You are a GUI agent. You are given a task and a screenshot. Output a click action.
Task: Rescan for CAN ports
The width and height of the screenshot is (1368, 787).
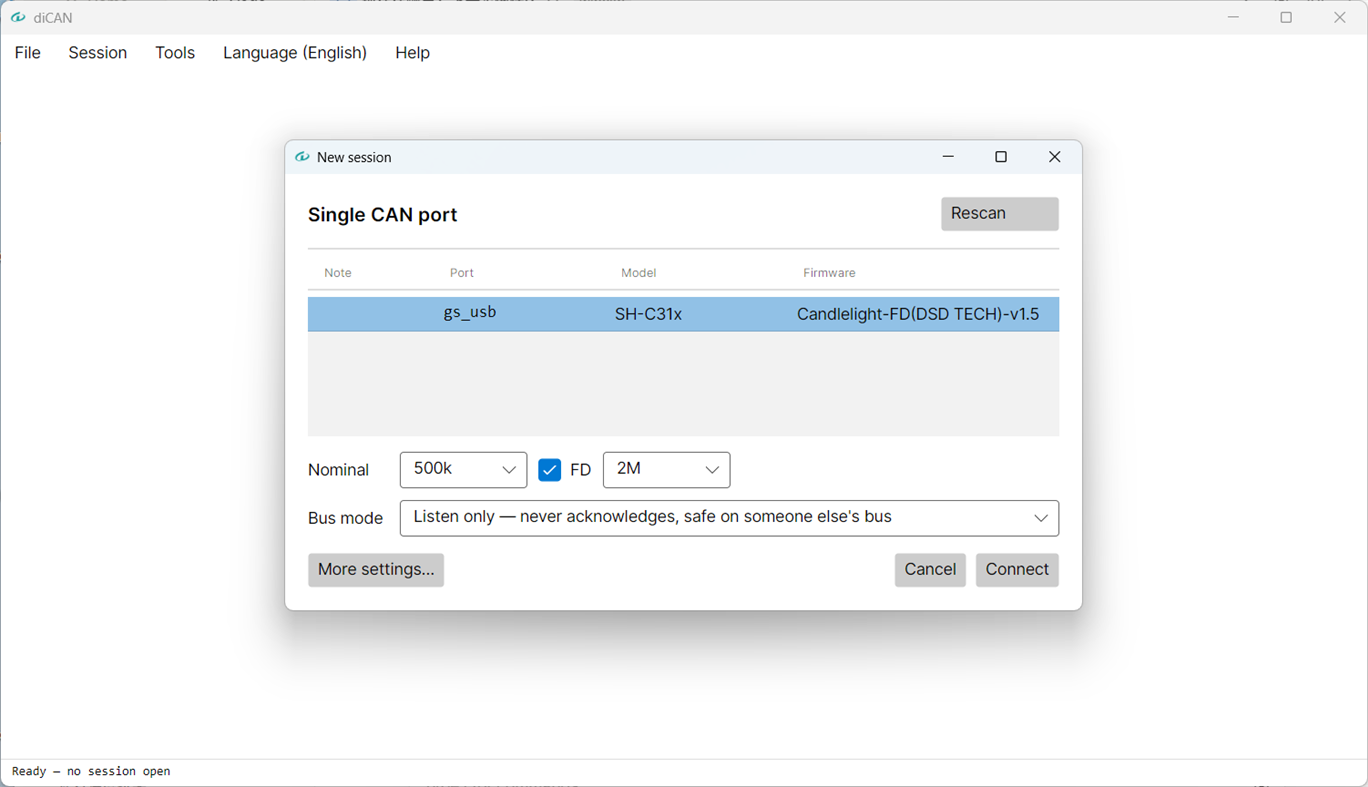[1000, 214]
